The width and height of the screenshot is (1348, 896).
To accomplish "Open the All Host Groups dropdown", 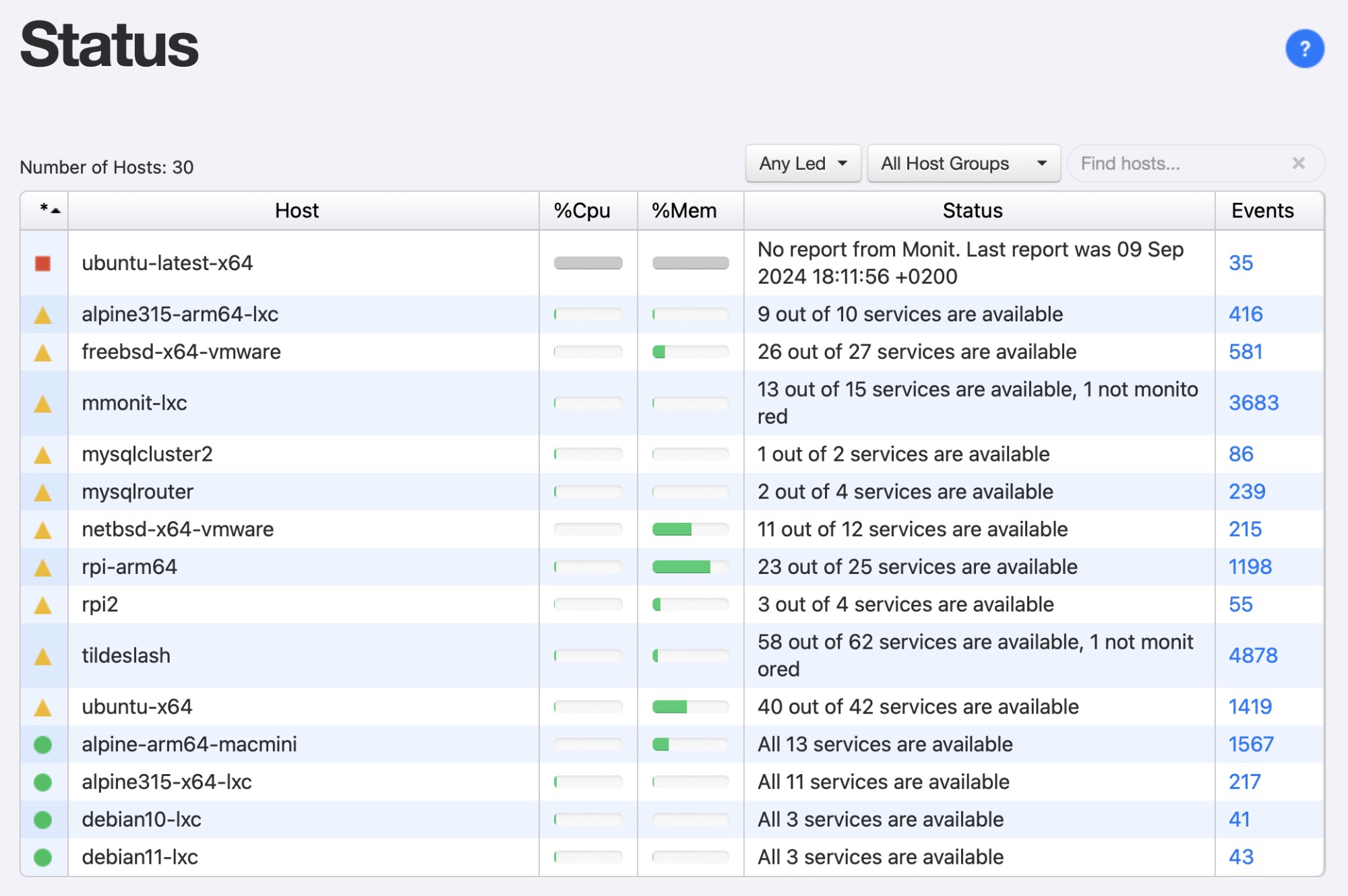I will 964,163.
